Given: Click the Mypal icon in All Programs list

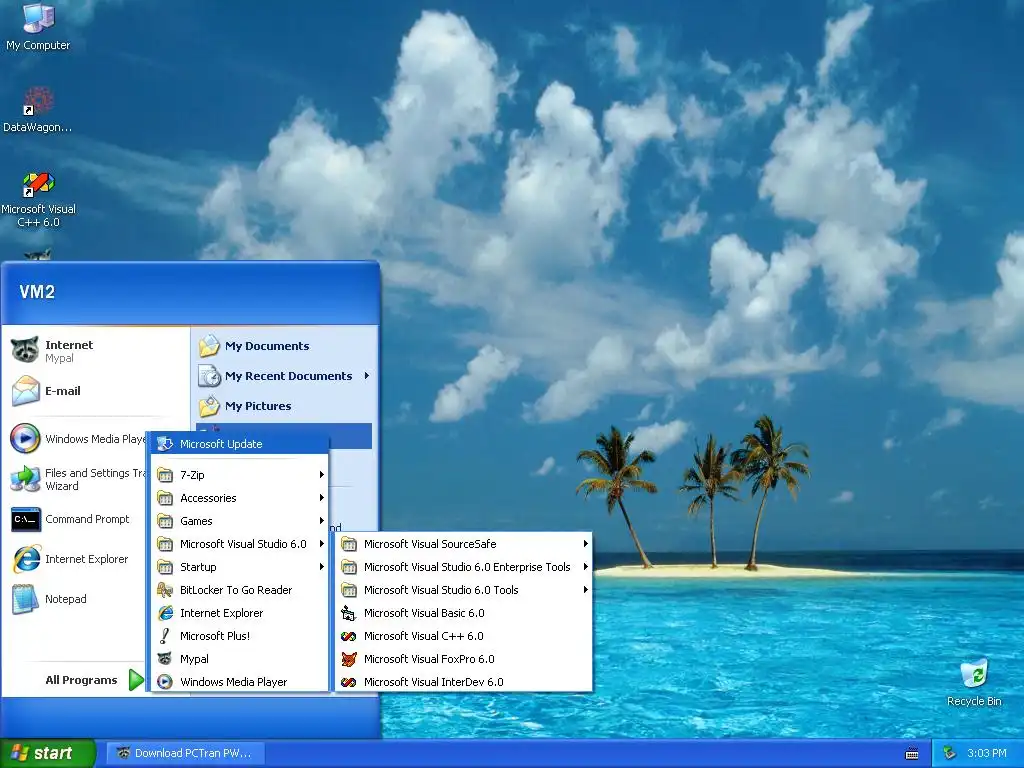Looking at the screenshot, I should (x=165, y=659).
